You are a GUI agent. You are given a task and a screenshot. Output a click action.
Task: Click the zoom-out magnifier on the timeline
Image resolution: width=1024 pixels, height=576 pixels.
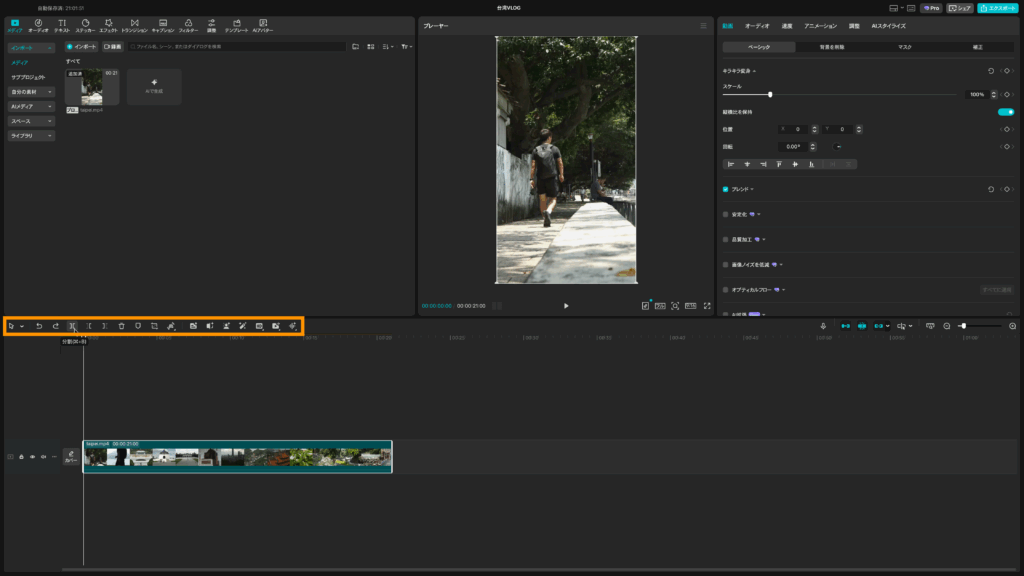(946, 326)
